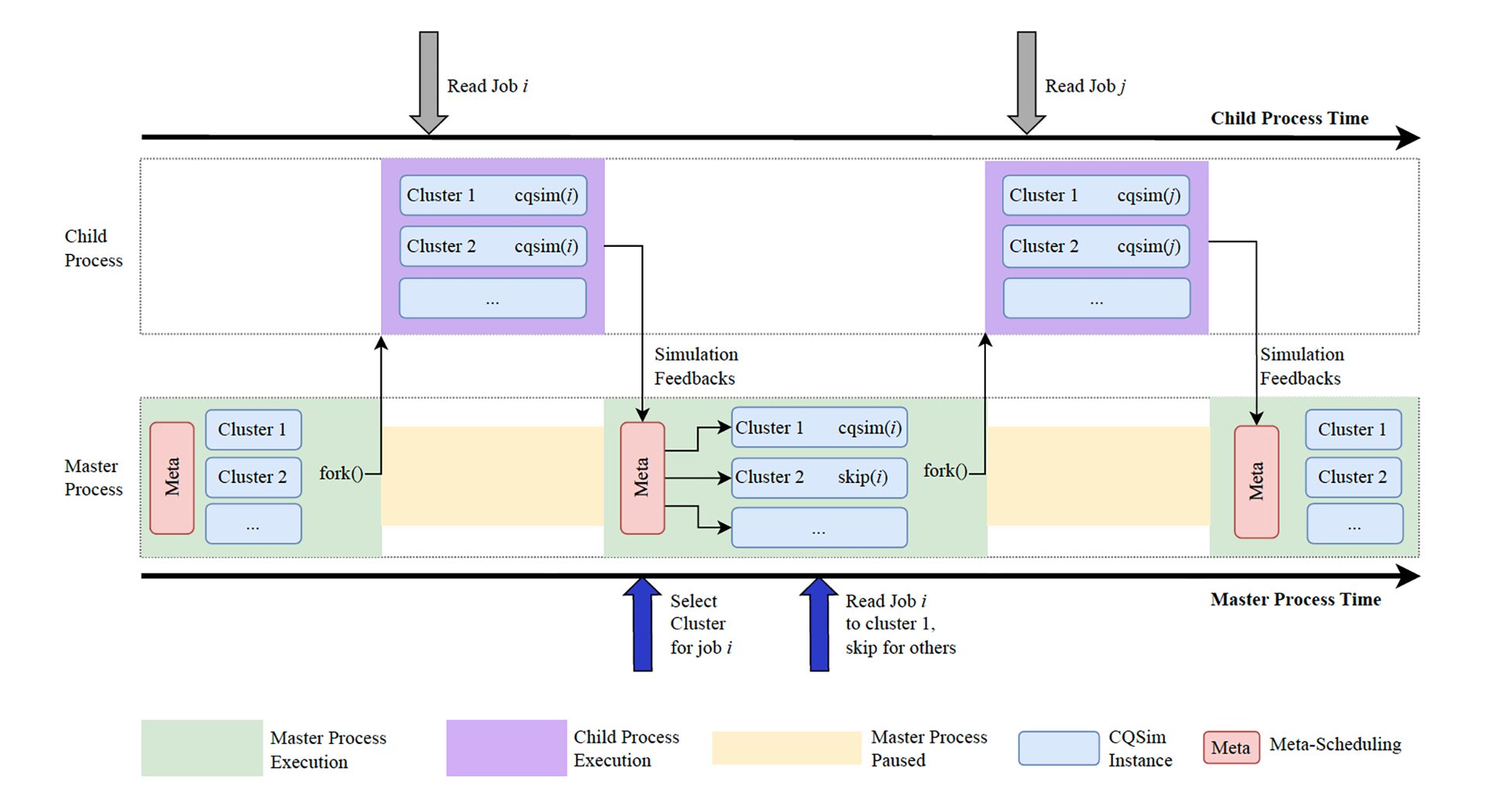Click the first Meta scheduling block
1487x812 pixels.
(x=172, y=477)
